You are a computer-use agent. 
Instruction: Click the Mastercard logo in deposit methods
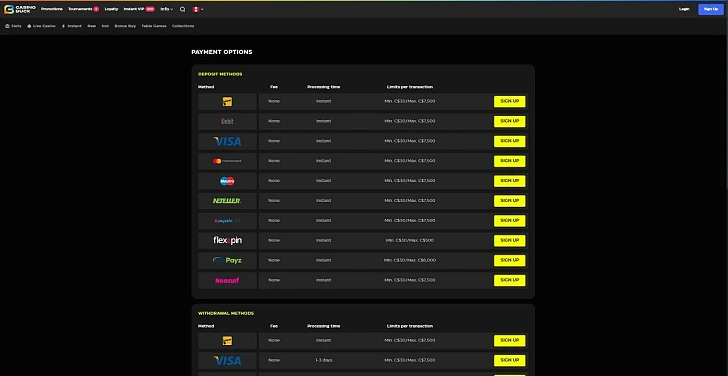point(227,161)
